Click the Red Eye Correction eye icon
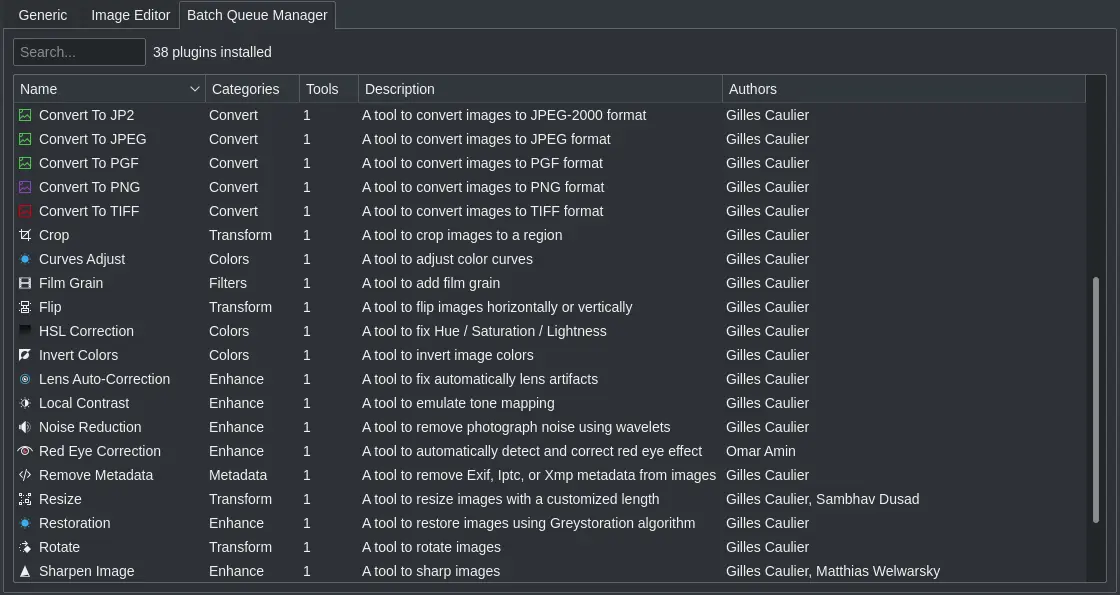This screenshot has height=595, width=1120. (24, 451)
